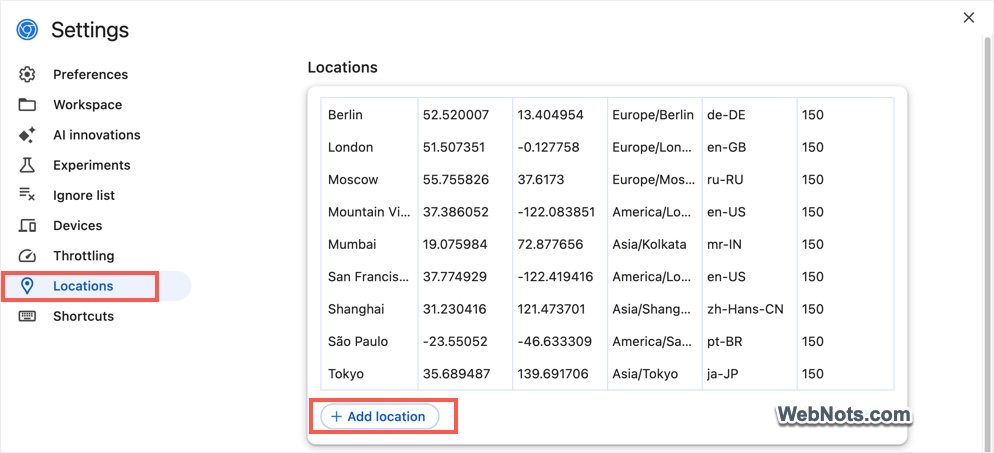Select the Locations tab label

pos(83,286)
